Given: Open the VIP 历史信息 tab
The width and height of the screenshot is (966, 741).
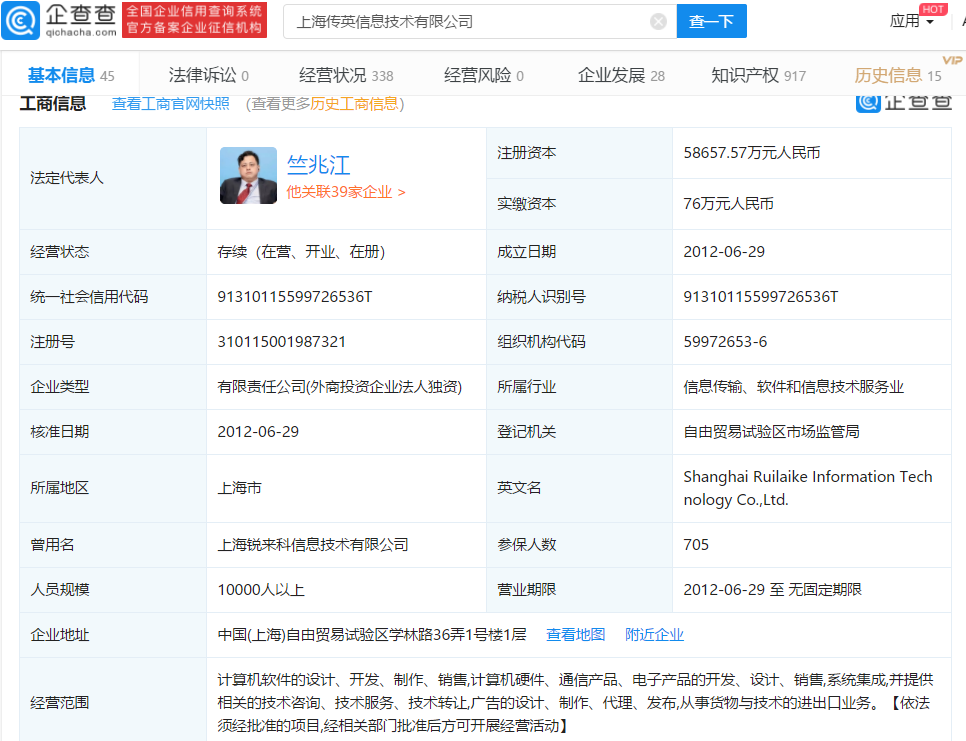Looking at the screenshot, I should pos(897,75).
